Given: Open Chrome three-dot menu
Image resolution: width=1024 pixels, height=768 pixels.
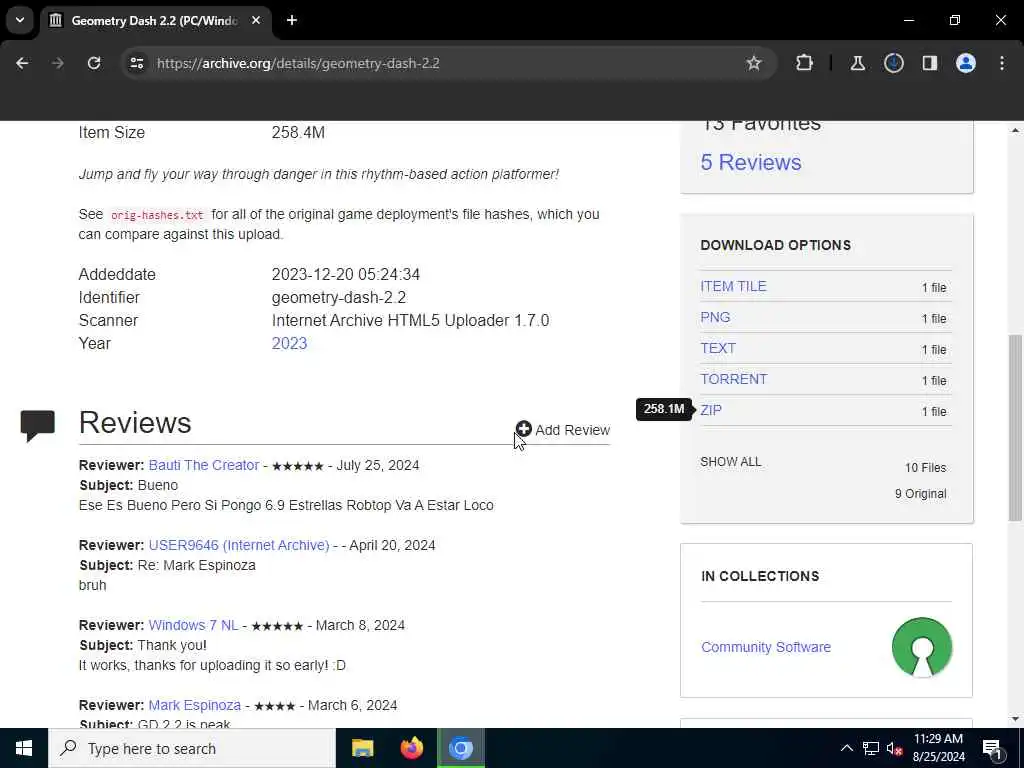Looking at the screenshot, I should coord(1002,63).
